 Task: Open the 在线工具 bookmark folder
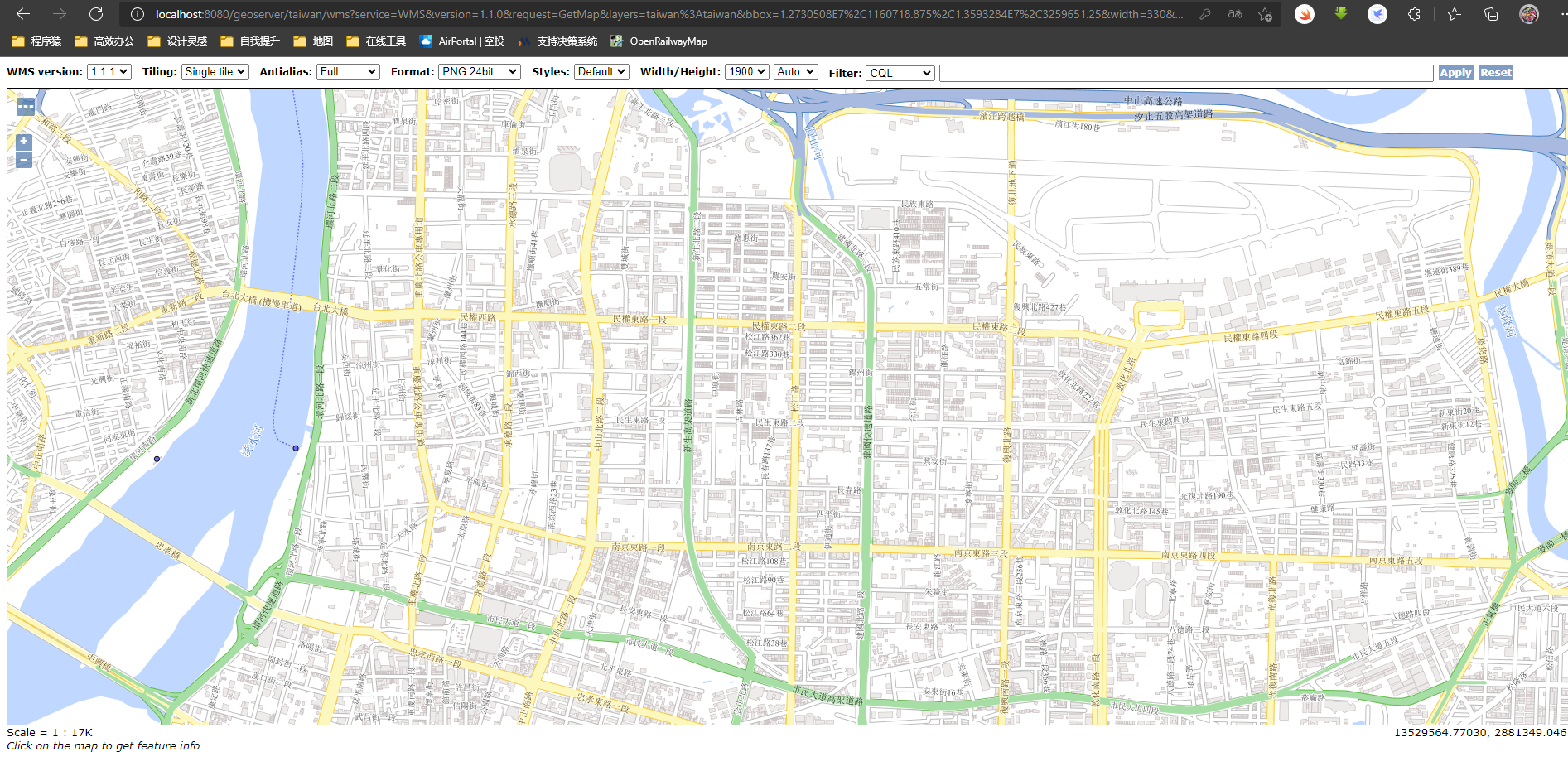pyautogui.click(x=376, y=41)
